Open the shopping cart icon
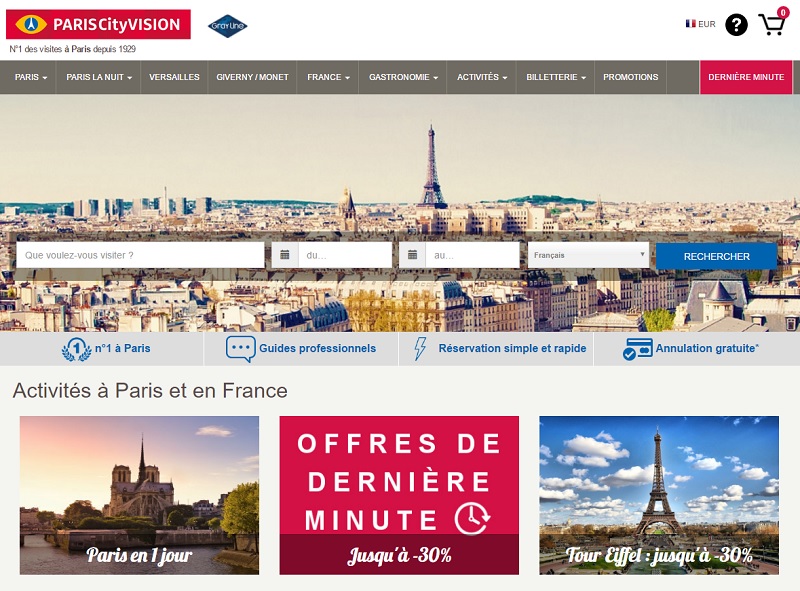Viewport: 800px width, 591px height. click(772, 24)
